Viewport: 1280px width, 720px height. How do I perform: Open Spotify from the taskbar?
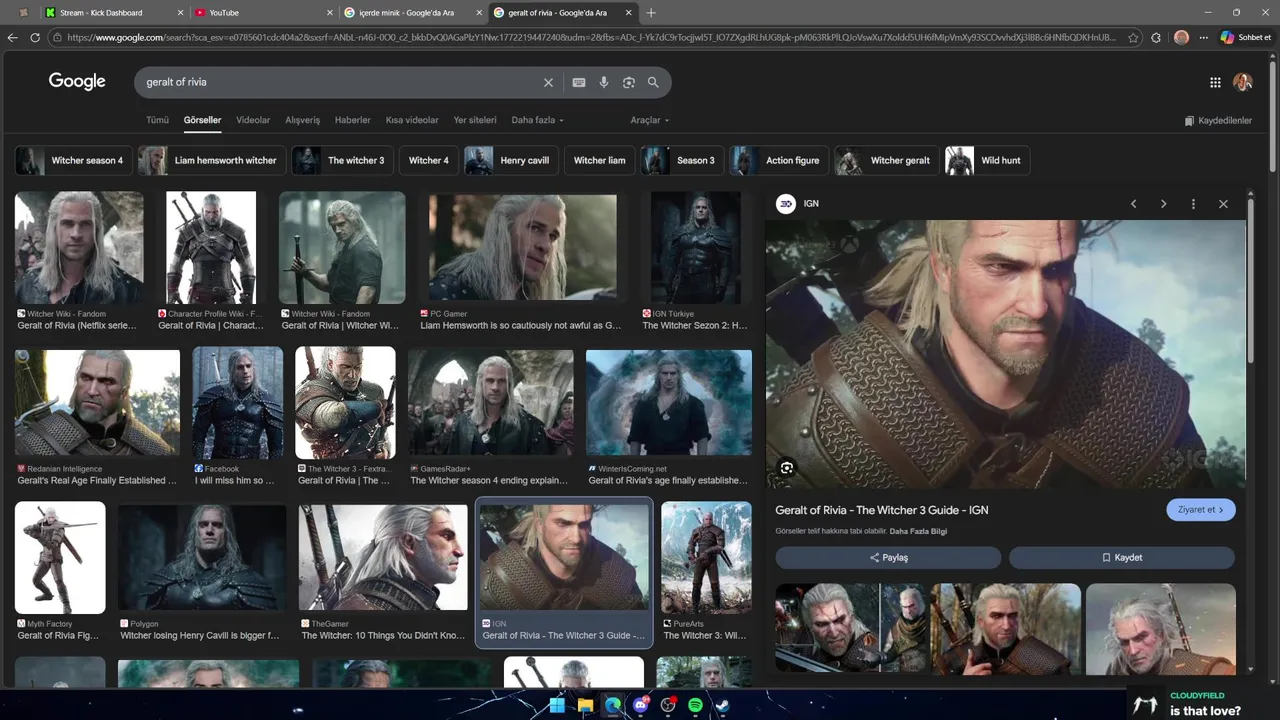point(695,706)
